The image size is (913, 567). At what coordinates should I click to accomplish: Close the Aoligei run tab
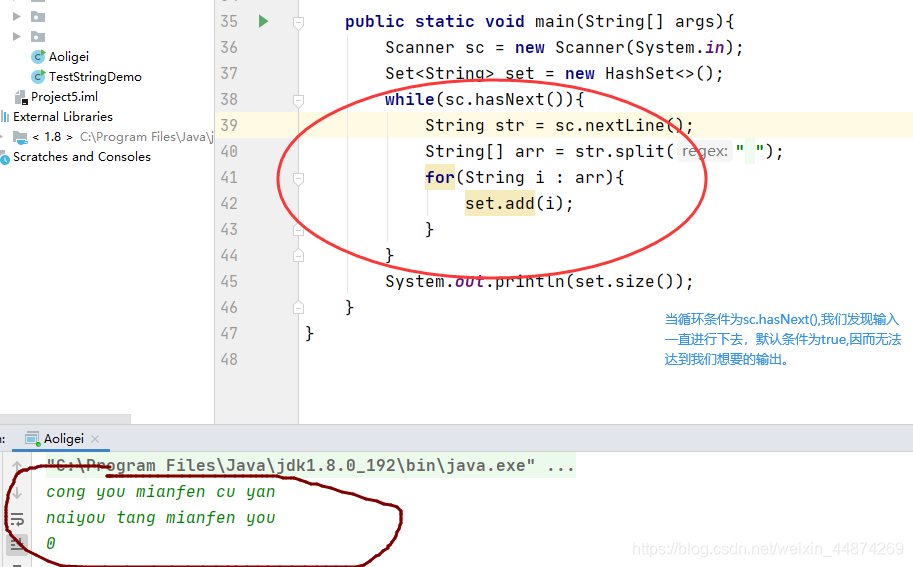point(95,438)
